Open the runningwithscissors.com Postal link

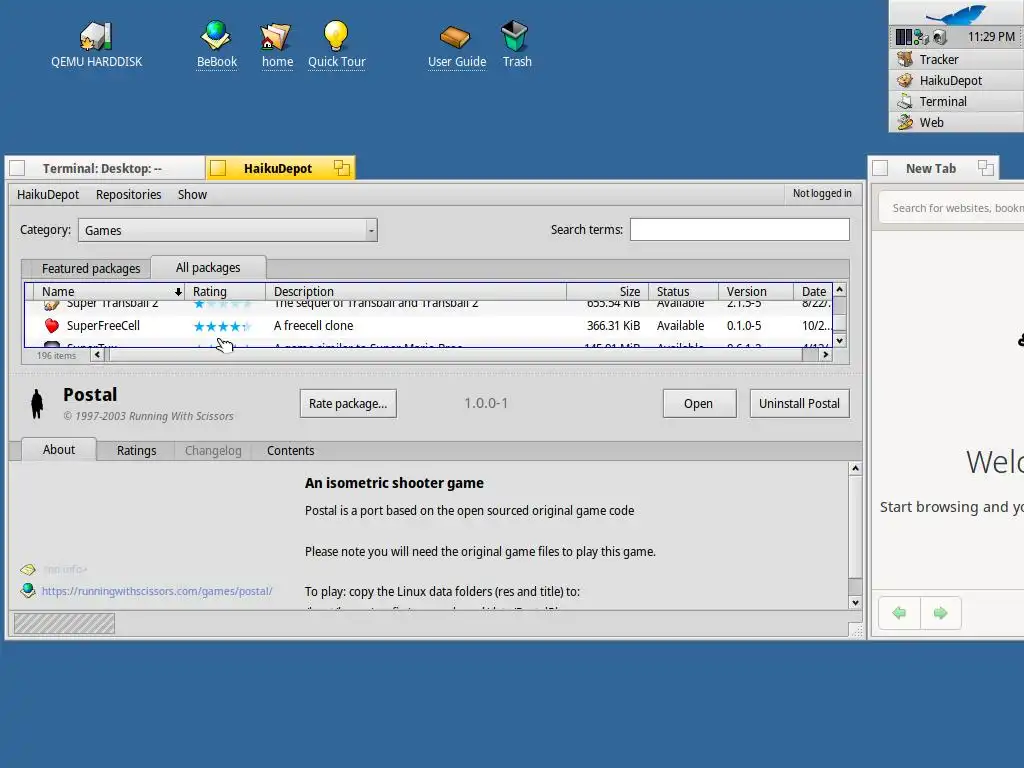157,591
